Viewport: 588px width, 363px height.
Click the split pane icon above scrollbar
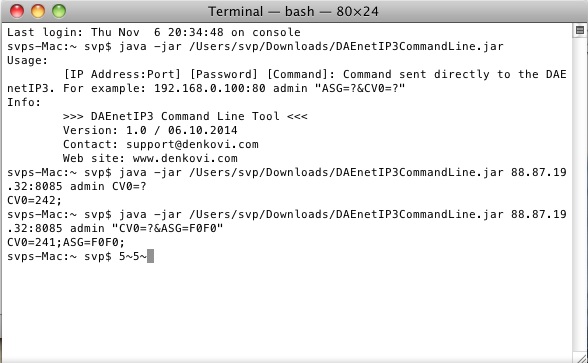(580, 30)
